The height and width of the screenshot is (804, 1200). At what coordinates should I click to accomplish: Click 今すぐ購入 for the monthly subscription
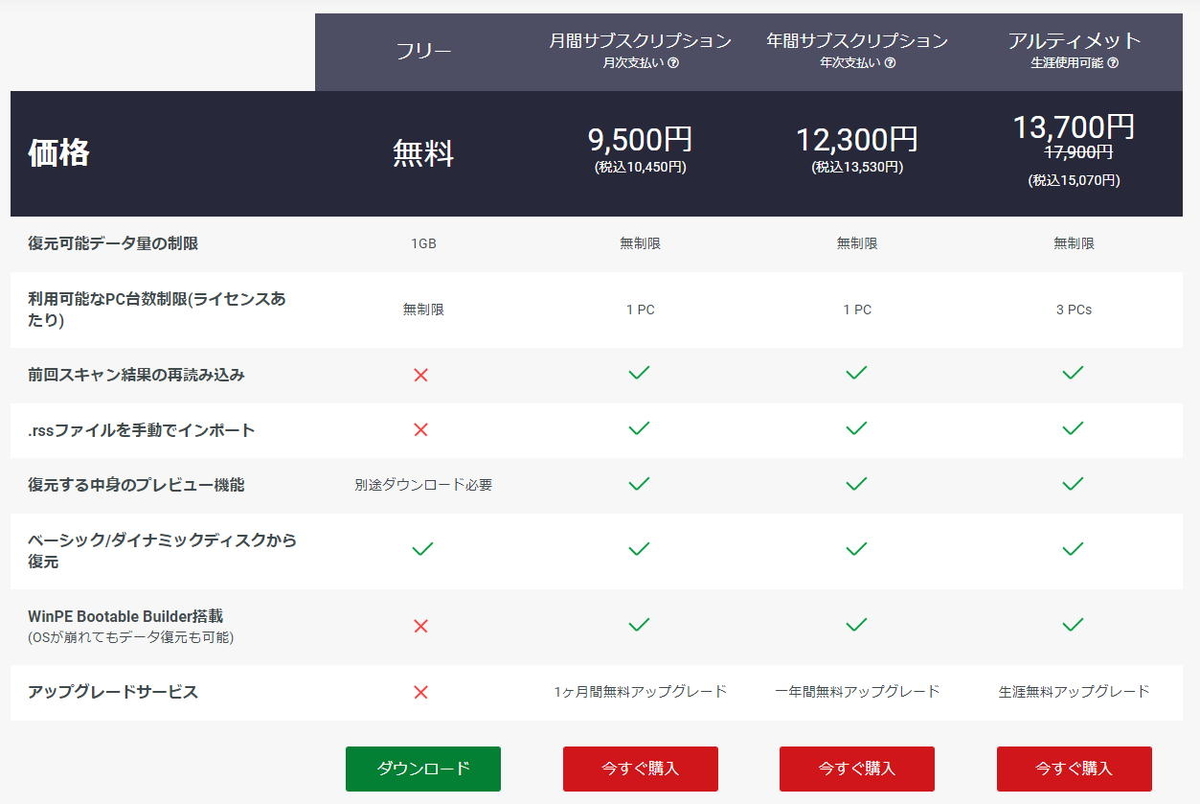(x=639, y=769)
